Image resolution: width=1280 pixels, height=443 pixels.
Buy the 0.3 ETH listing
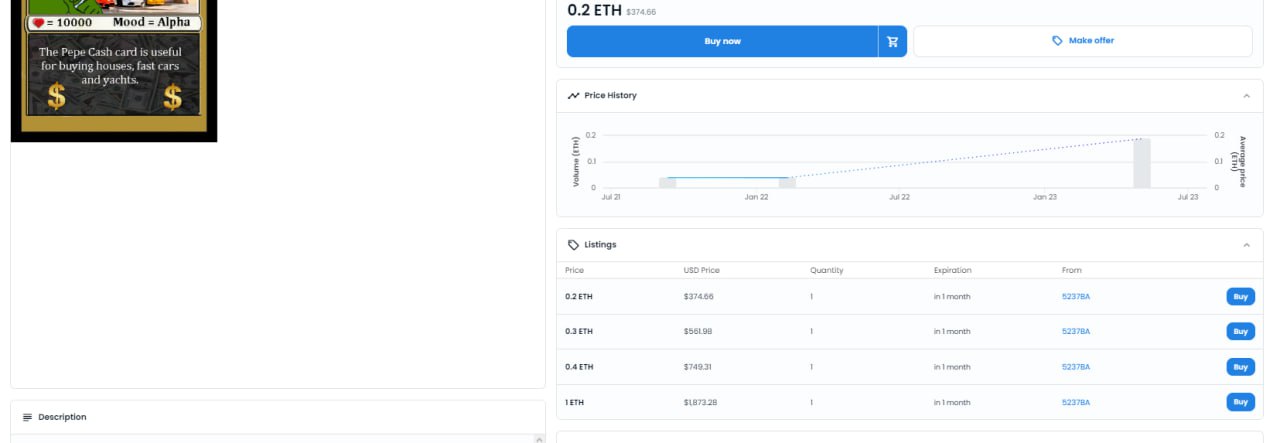1240,332
